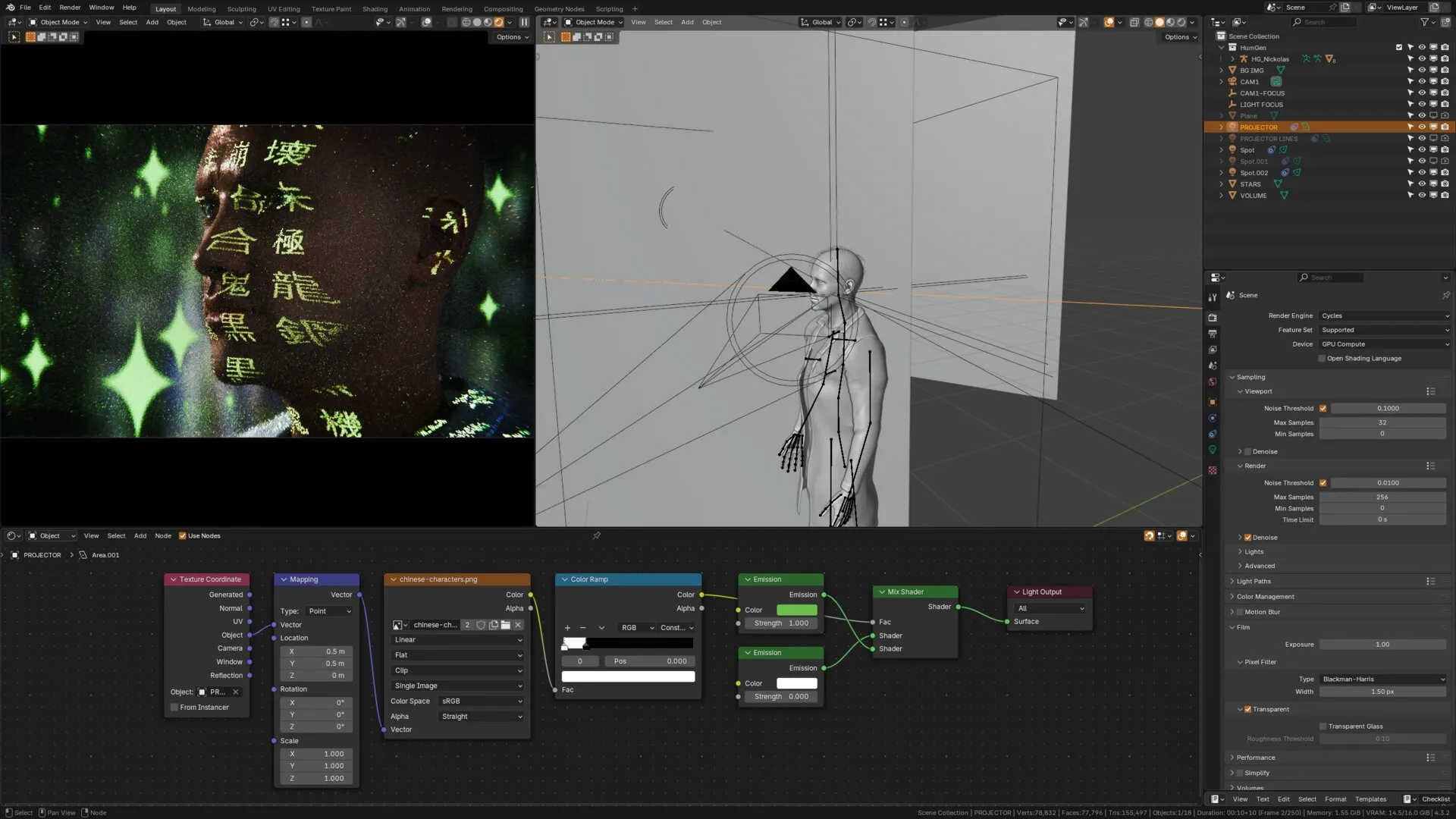The height and width of the screenshot is (819, 1456).
Task: Open the Render Engine dropdown
Action: click(1385, 315)
